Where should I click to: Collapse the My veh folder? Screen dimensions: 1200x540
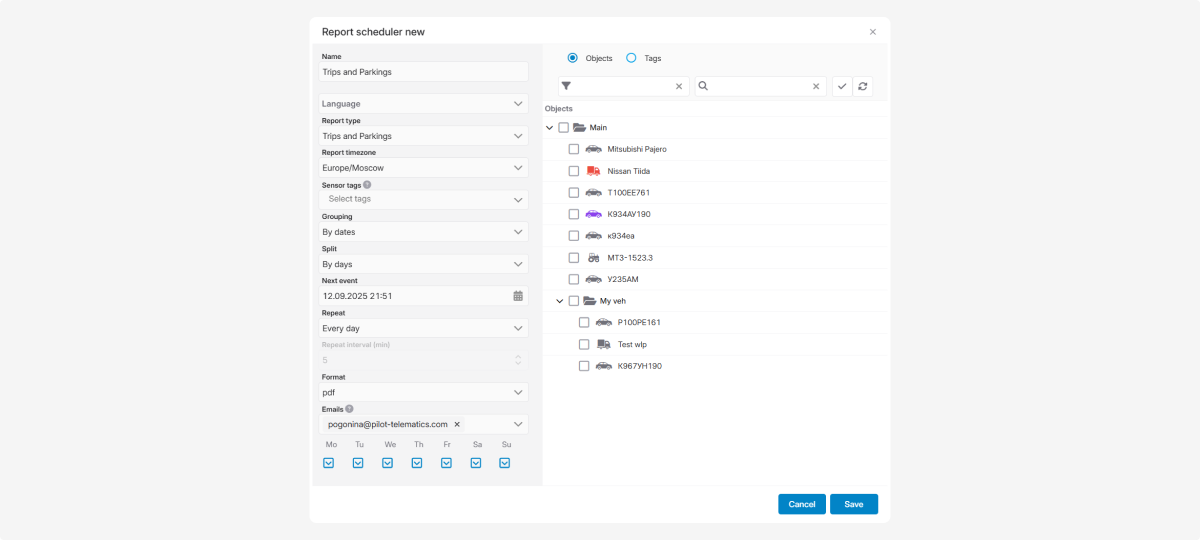(x=559, y=301)
